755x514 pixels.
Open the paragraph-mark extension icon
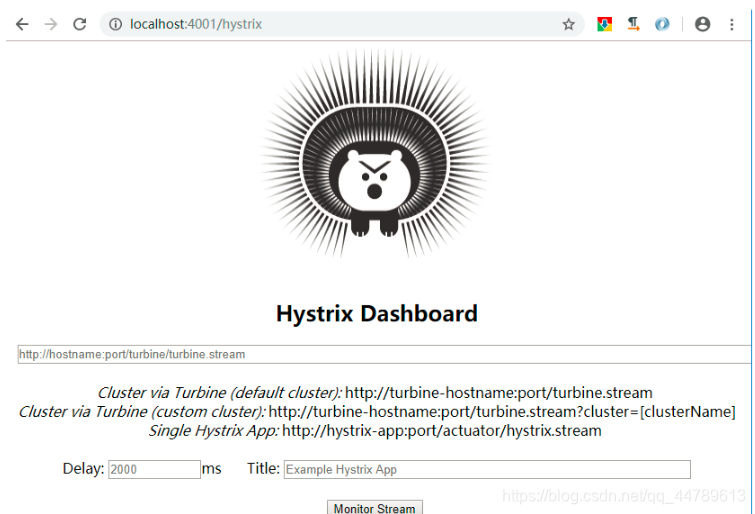point(633,24)
